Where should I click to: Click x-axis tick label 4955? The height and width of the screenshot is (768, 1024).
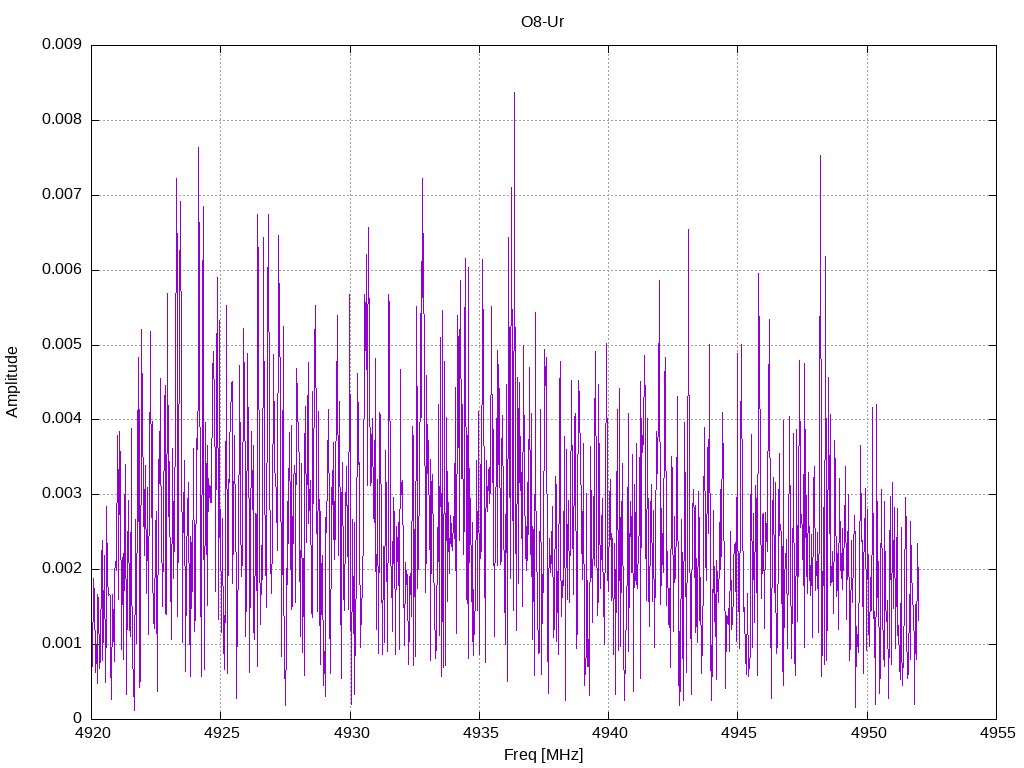pos(998,733)
